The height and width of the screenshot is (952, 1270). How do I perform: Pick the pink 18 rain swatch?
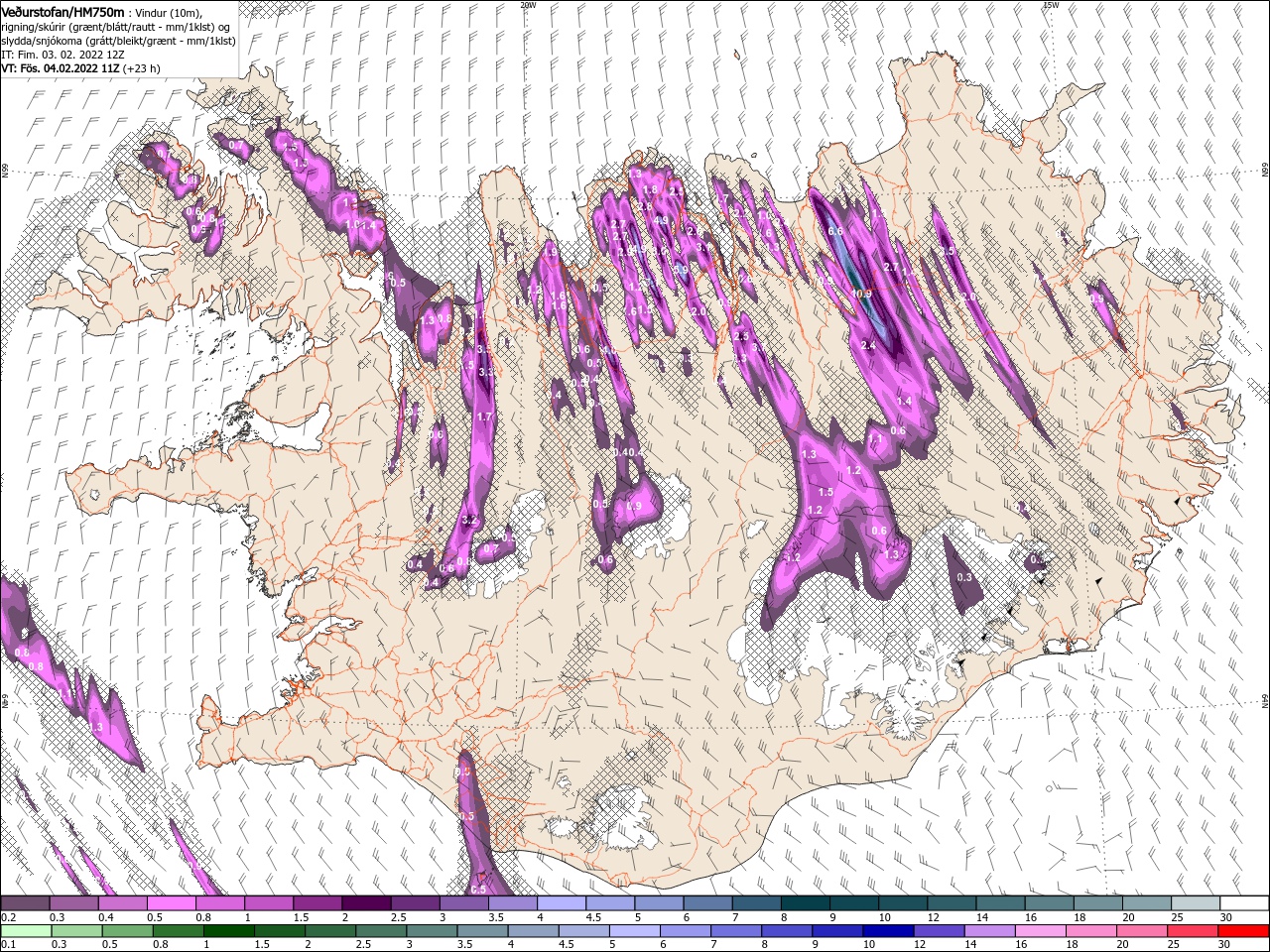[1090, 931]
